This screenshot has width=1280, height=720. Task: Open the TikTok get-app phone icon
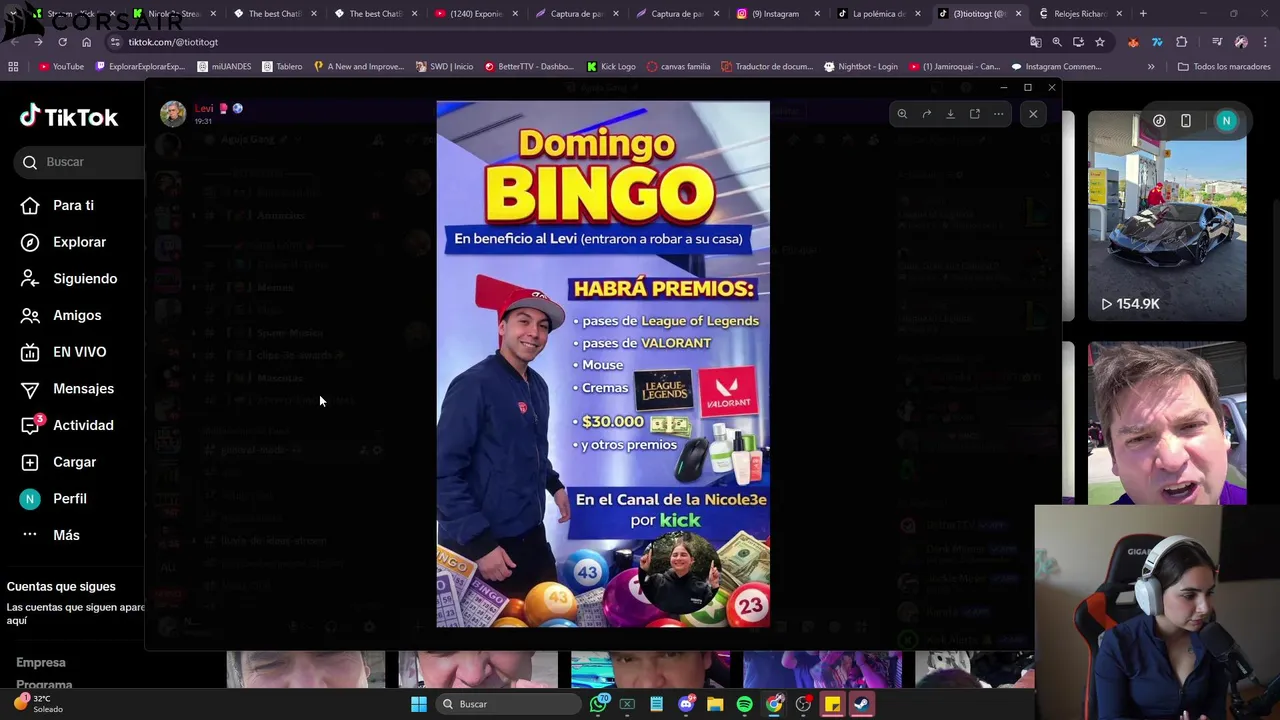click(1186, 121)
